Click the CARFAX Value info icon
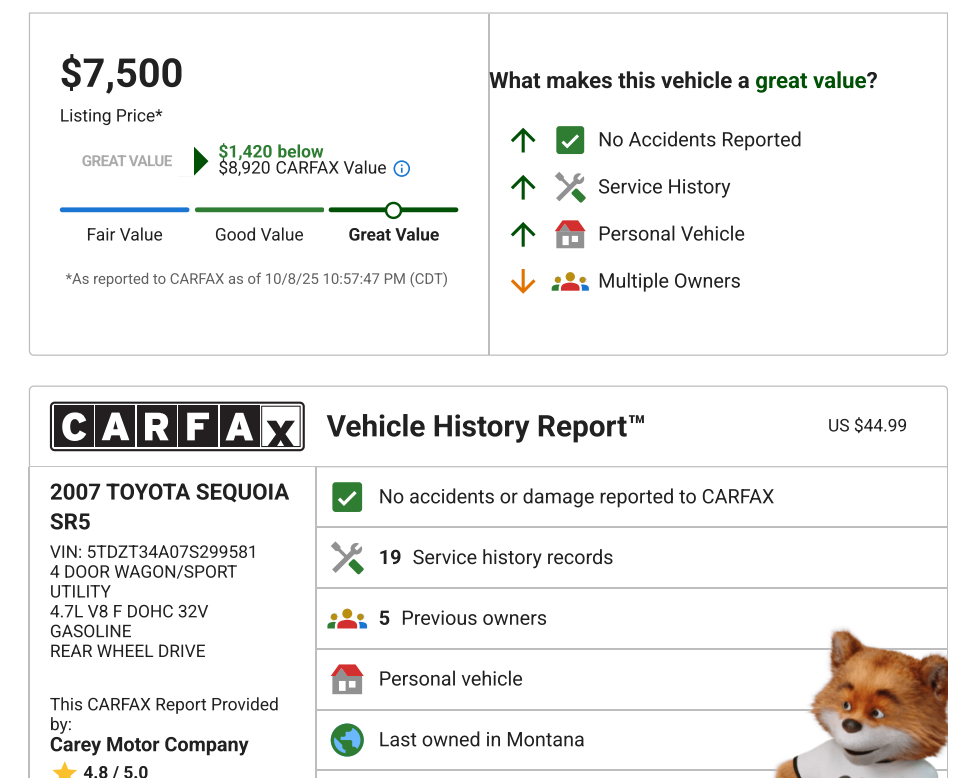 click(x=402, y=169)
